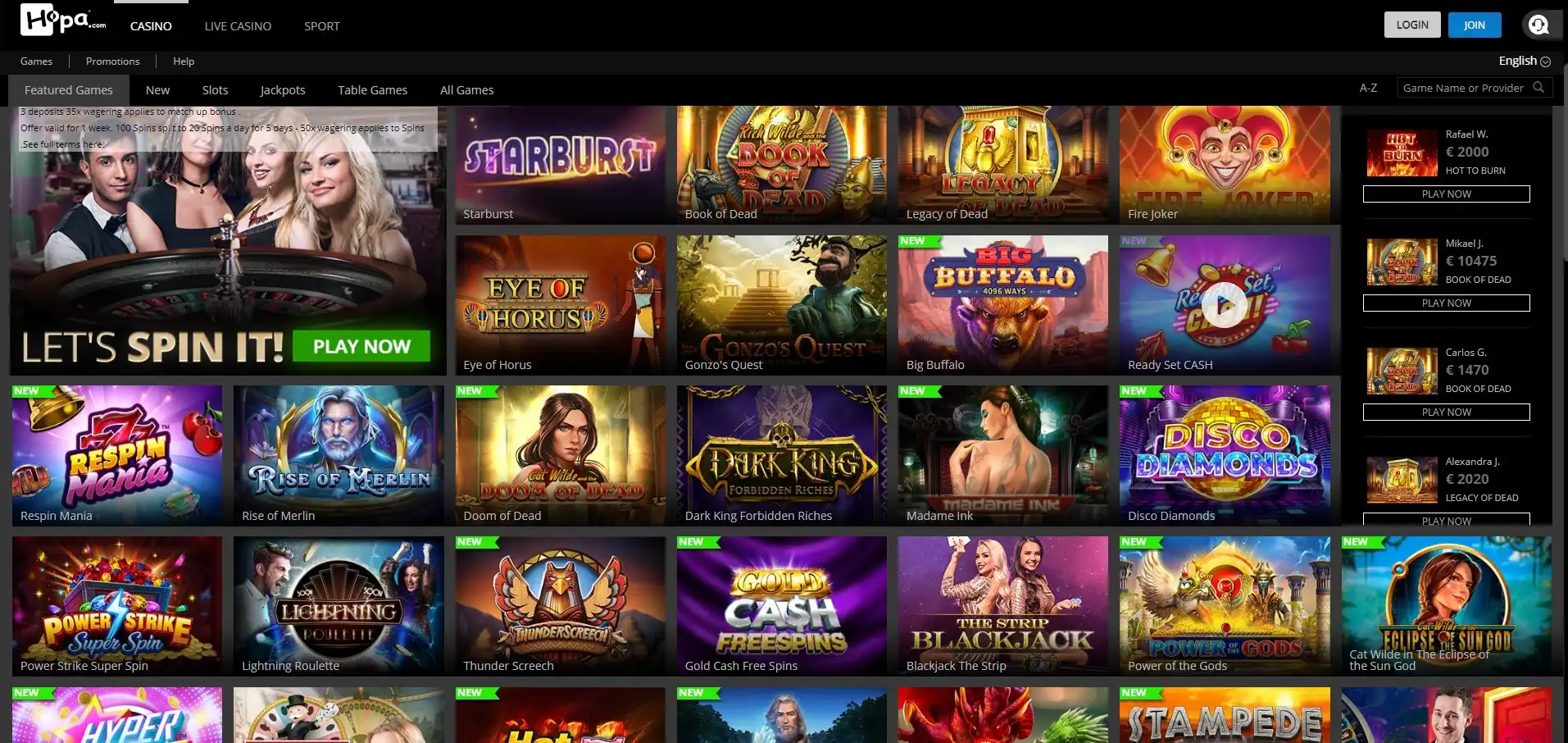Screen dimensions: 1568x743
Task: Sort games by A-Z
Action: point(1368,88)
